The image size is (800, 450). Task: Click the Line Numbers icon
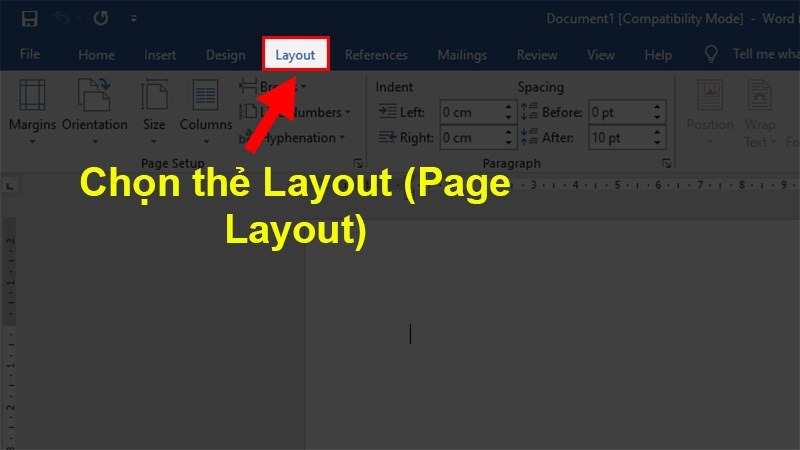tap(248, 111)
